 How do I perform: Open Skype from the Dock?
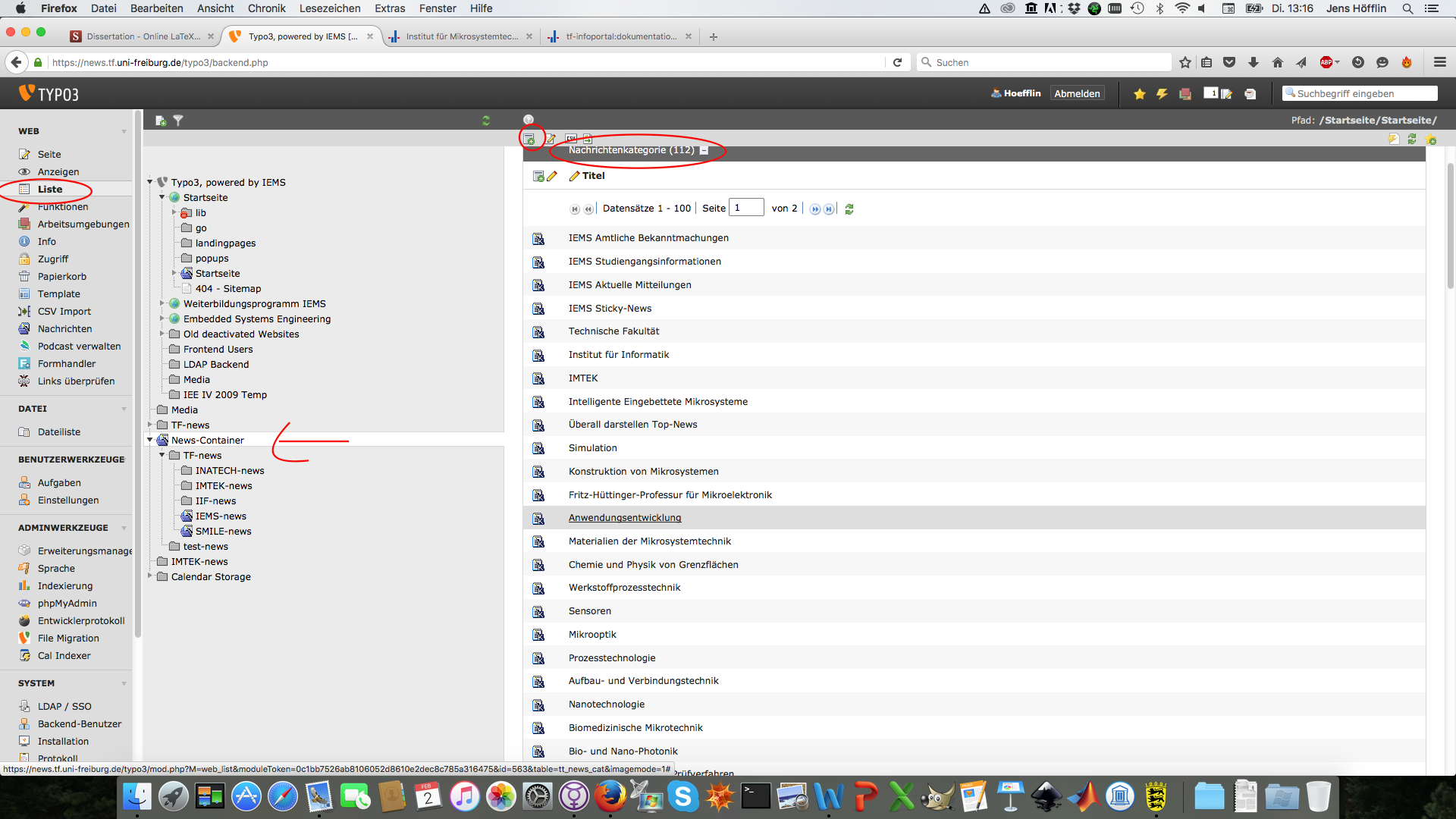coord(683,796)
